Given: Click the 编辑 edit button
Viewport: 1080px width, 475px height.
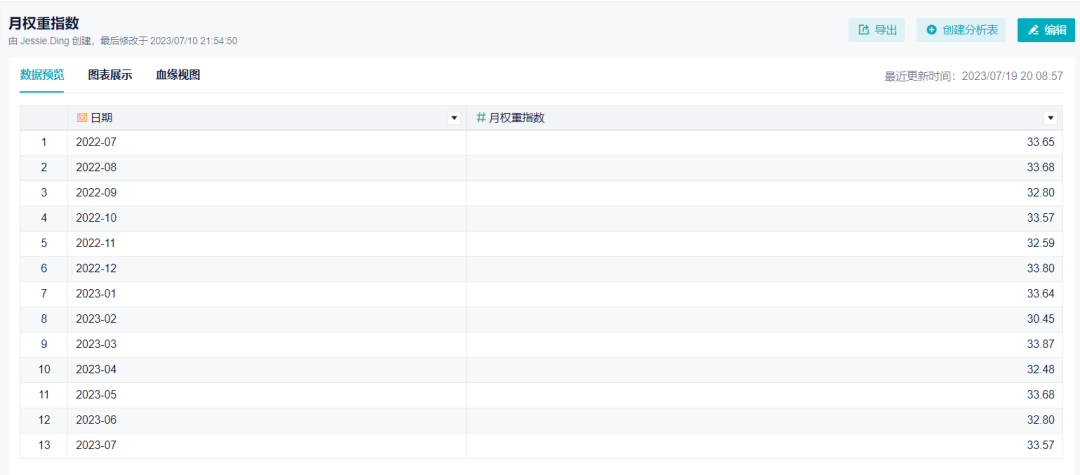Looking at the screenshot, I should 1046,30.
